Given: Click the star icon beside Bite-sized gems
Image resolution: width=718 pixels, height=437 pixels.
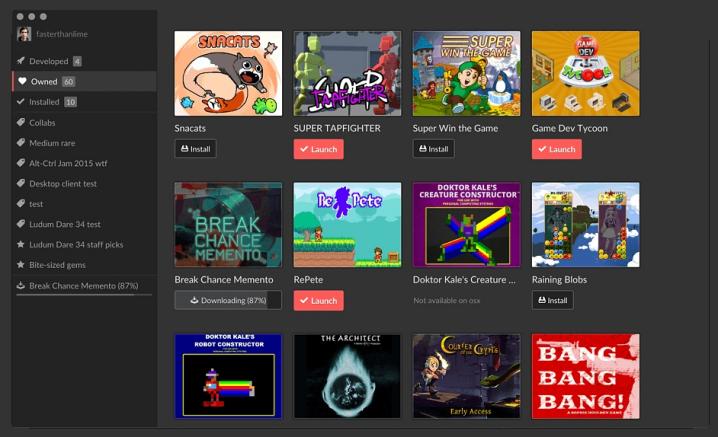Looking at the screenshot, I should click(21, 264).
